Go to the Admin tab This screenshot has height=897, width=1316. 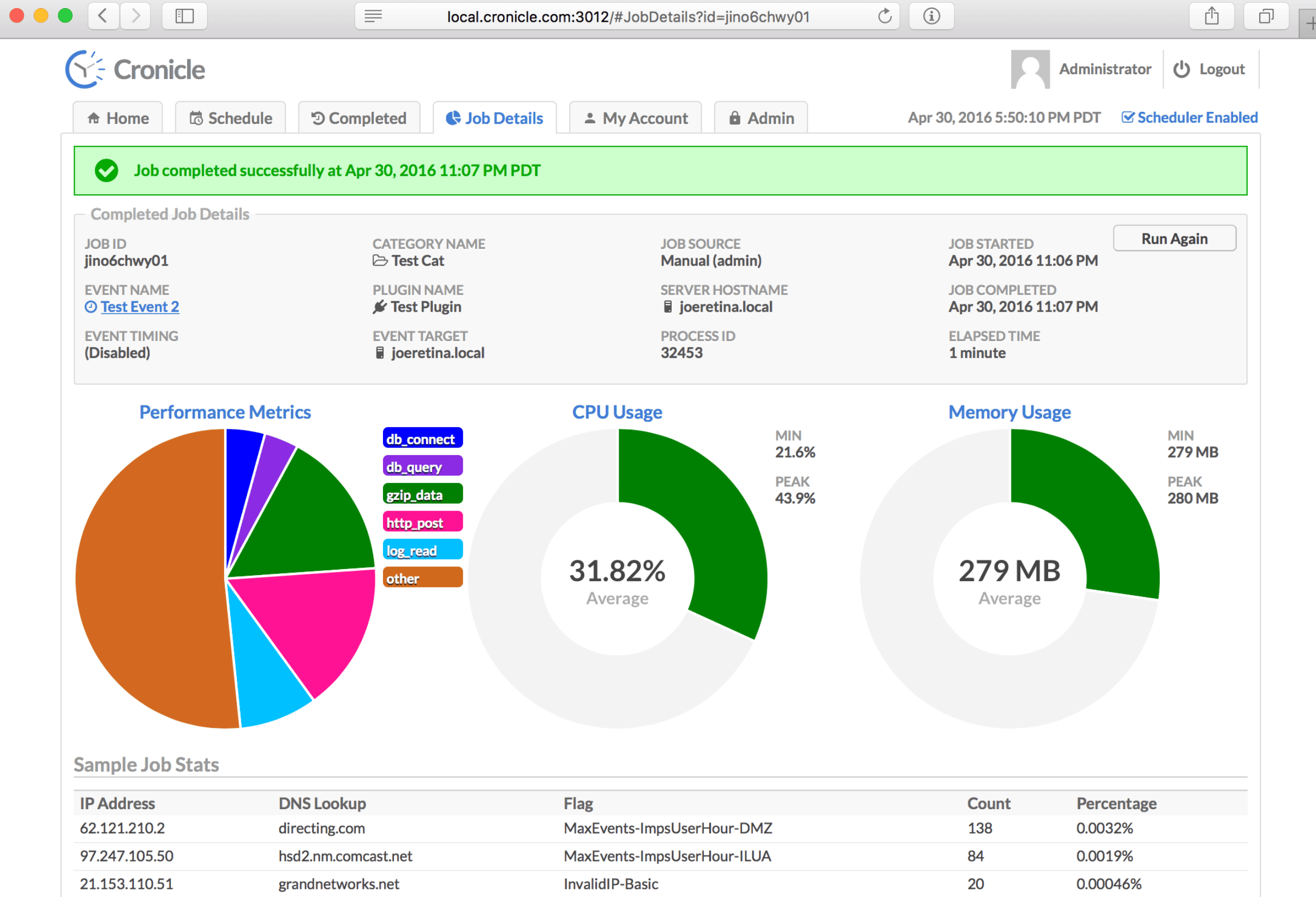tap(761, 118)
